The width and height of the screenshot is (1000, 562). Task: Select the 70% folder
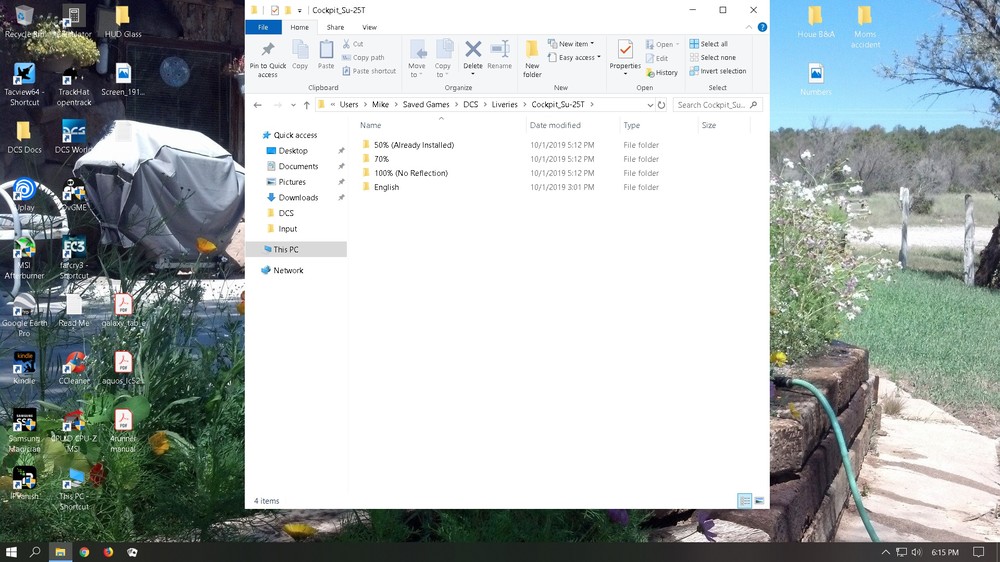[381, 159]
